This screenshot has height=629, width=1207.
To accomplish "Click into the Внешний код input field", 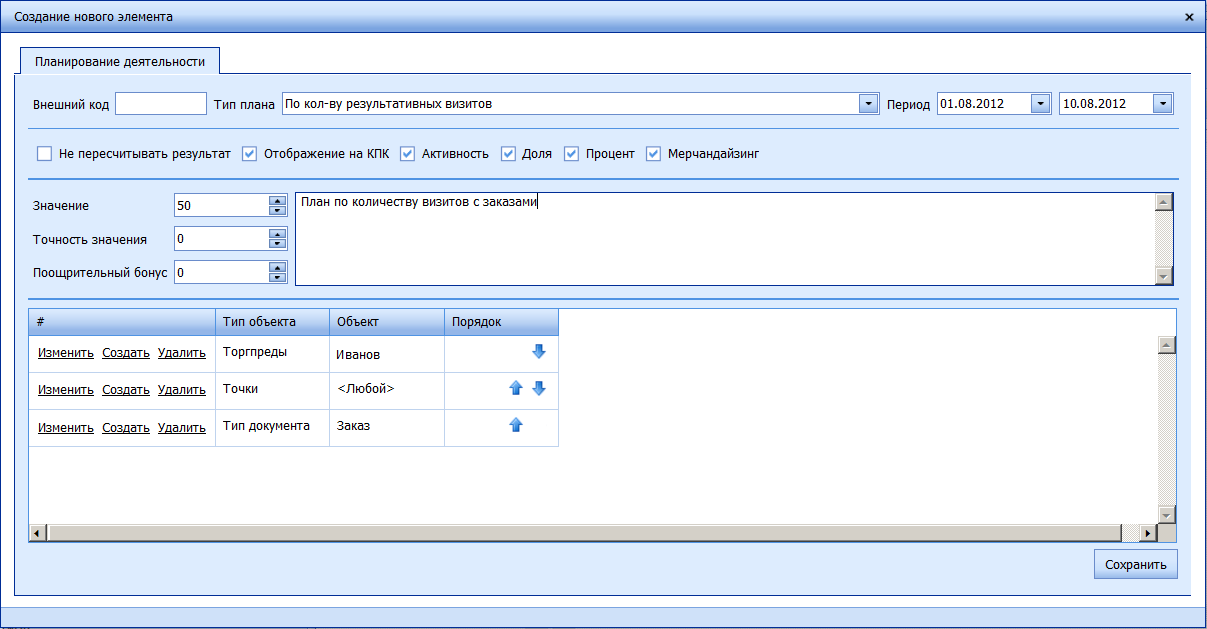I will click(160, 104).
